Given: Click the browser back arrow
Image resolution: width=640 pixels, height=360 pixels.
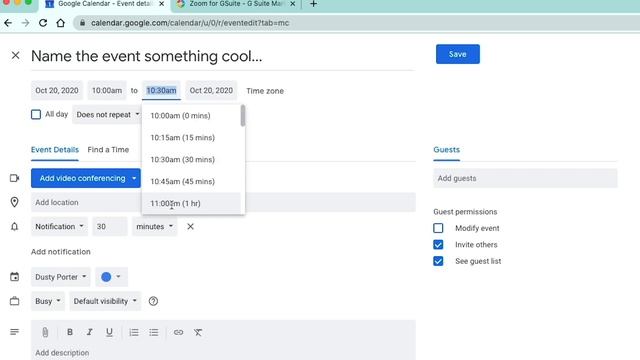Looking at the screenshot, I should click(x=8, y=23).
